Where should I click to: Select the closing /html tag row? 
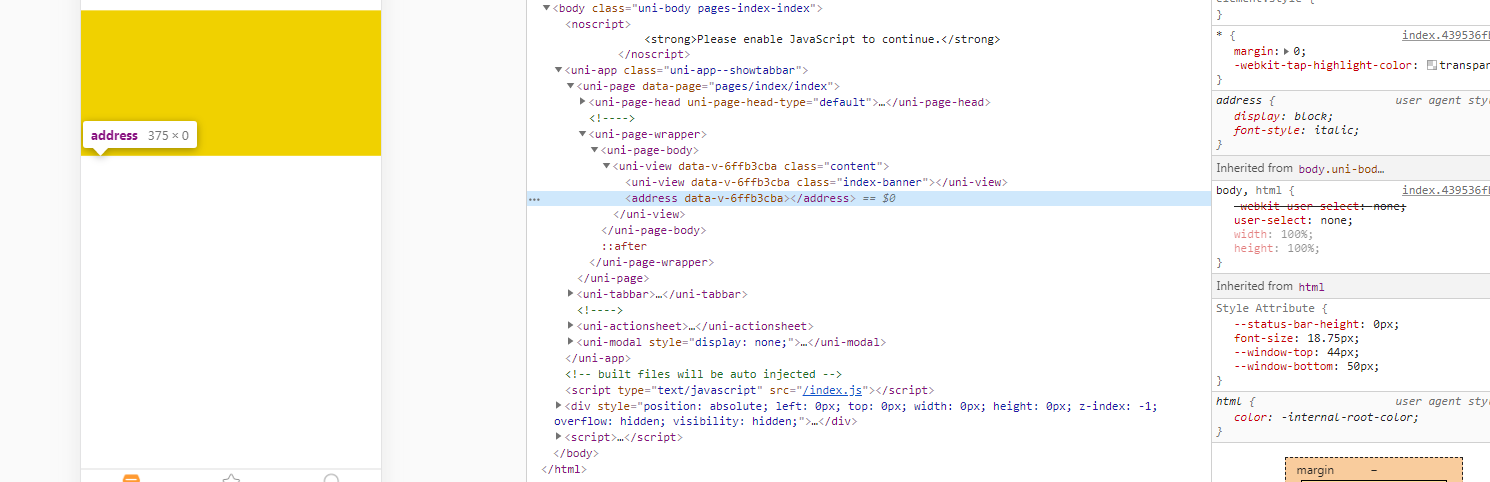[563, 469]
